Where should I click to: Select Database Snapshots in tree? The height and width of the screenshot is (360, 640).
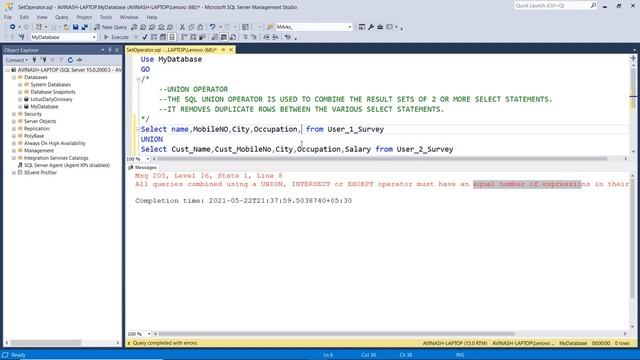53,92
